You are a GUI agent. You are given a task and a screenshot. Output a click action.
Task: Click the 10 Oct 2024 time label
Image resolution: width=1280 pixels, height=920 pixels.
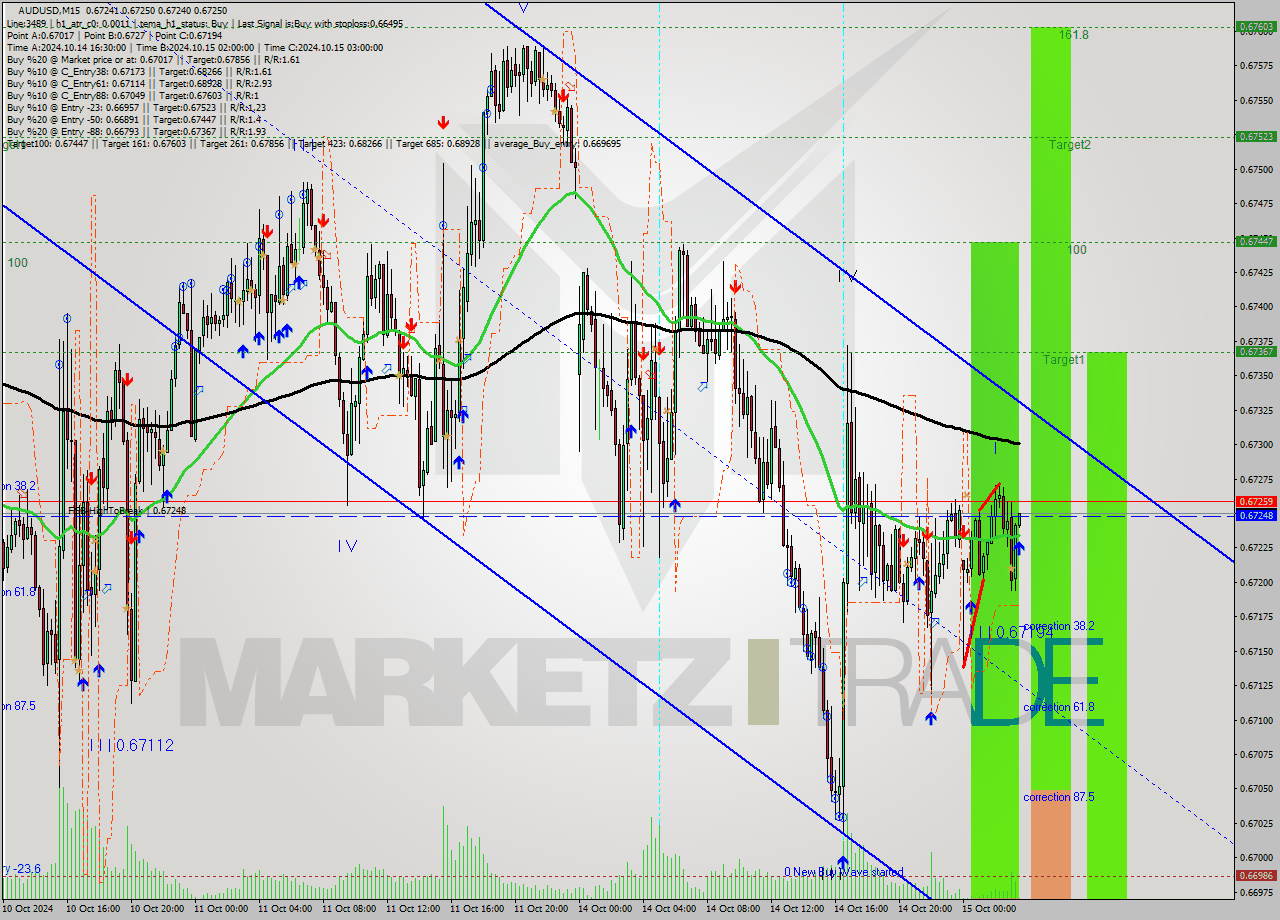[x=29, y=909]
